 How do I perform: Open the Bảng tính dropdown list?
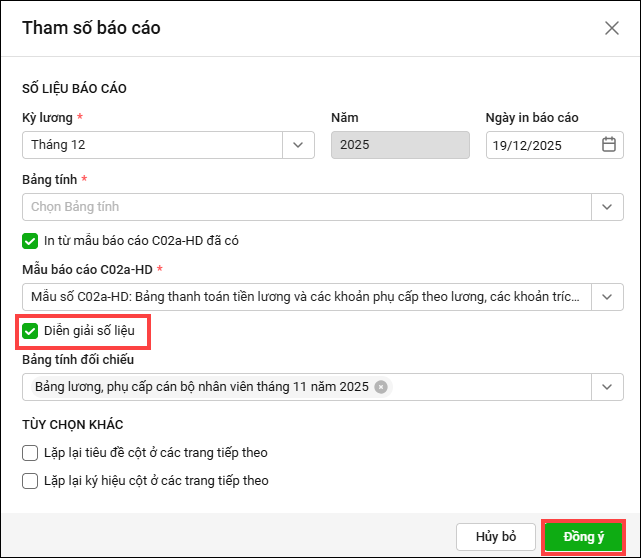[607, 207]
